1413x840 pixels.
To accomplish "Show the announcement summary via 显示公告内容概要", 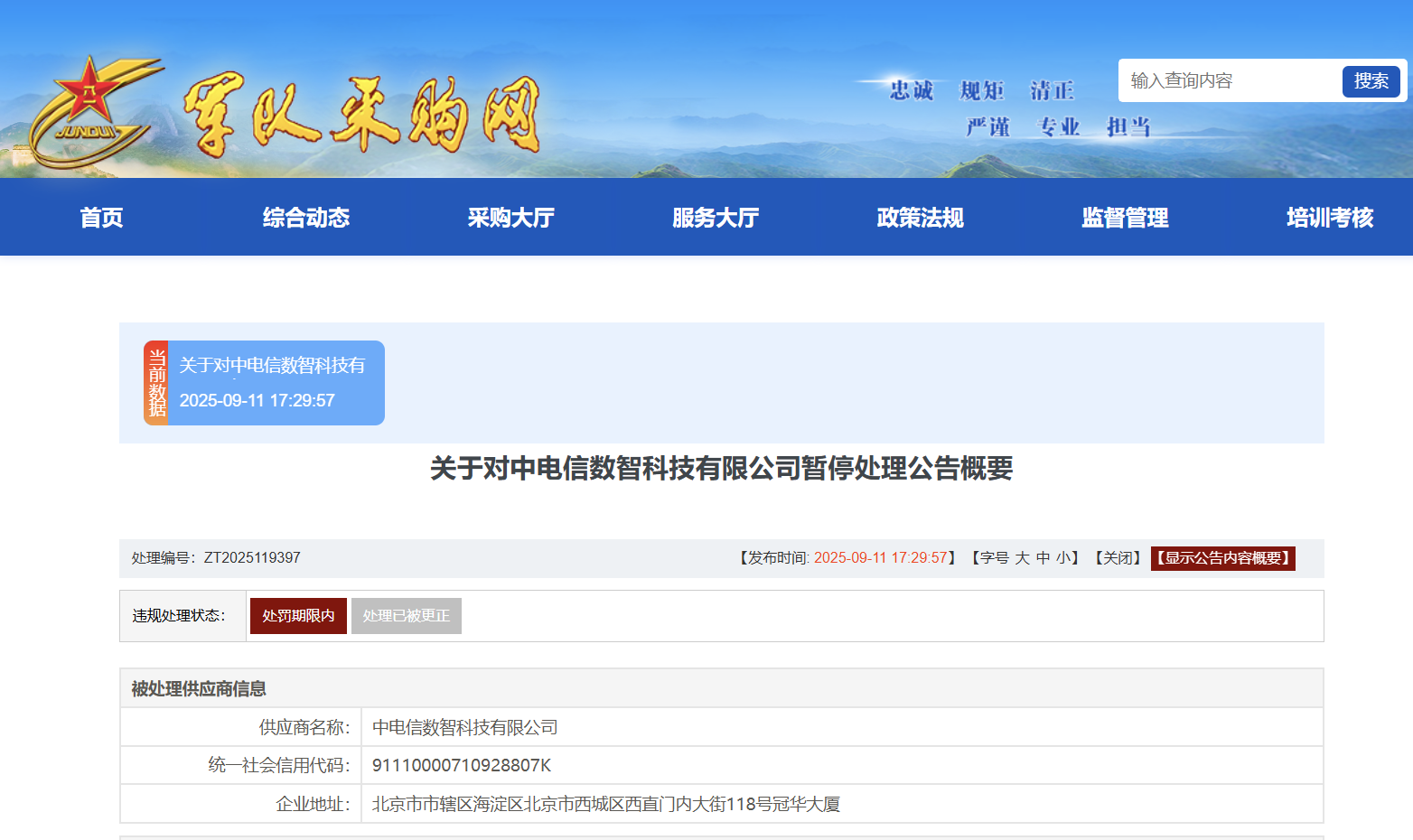I will coord(1223,558).
